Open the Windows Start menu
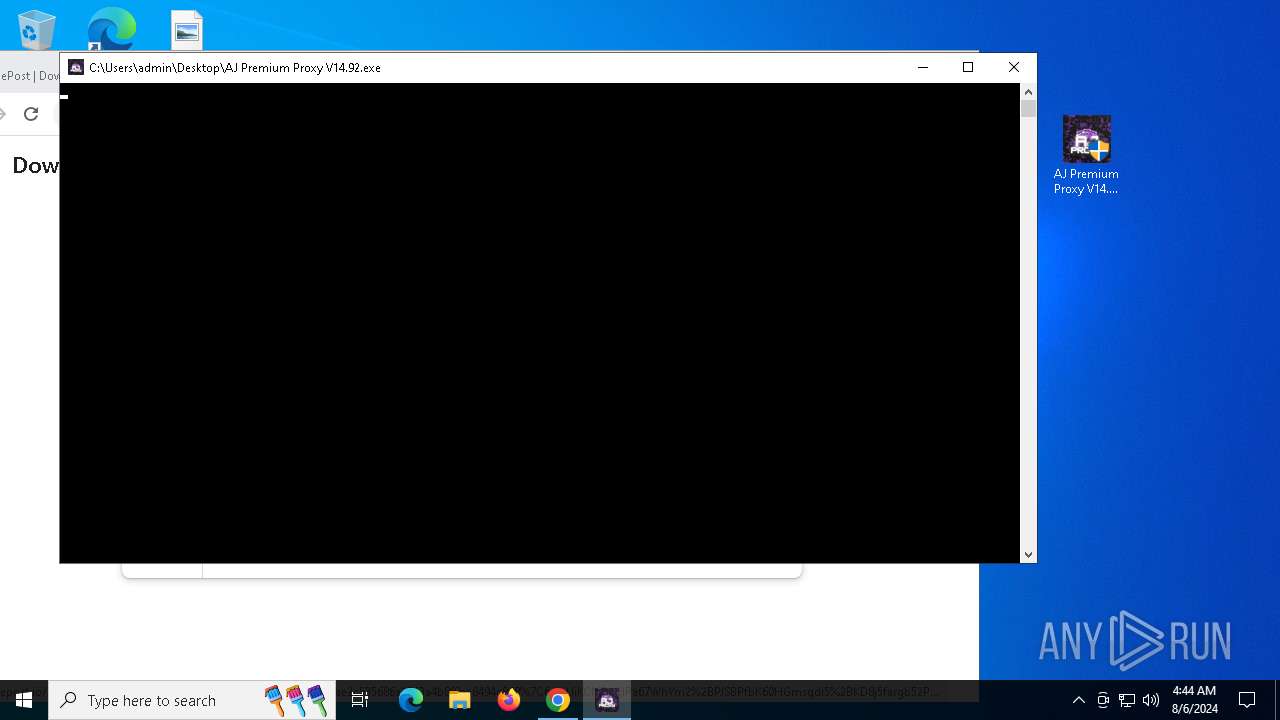This screenshot has height=720, width=1280. tap(24, 700)
